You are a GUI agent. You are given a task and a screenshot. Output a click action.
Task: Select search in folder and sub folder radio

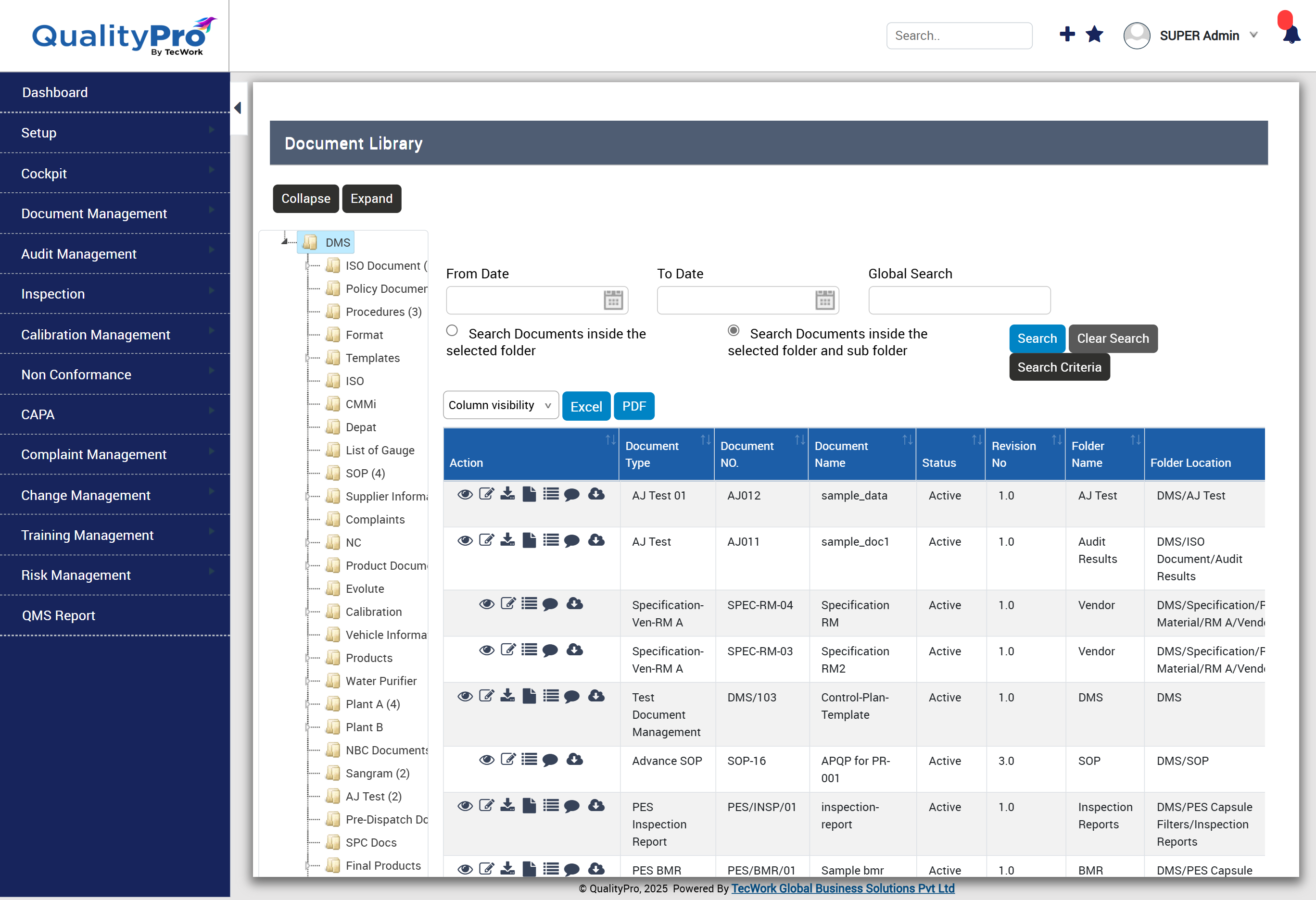coord(734,331)
